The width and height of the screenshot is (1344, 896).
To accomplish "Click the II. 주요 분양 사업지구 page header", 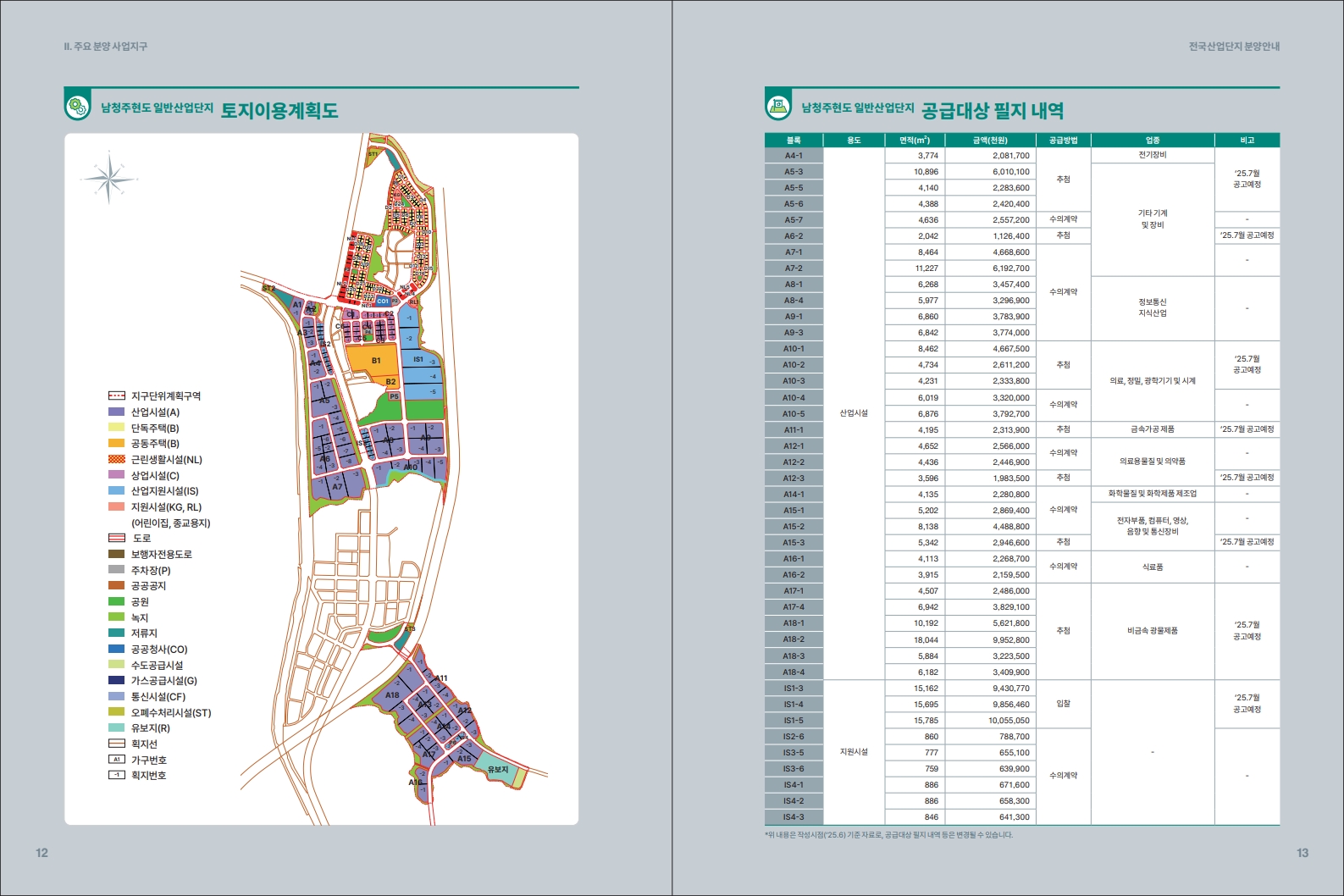I will (x=106, y=47).
